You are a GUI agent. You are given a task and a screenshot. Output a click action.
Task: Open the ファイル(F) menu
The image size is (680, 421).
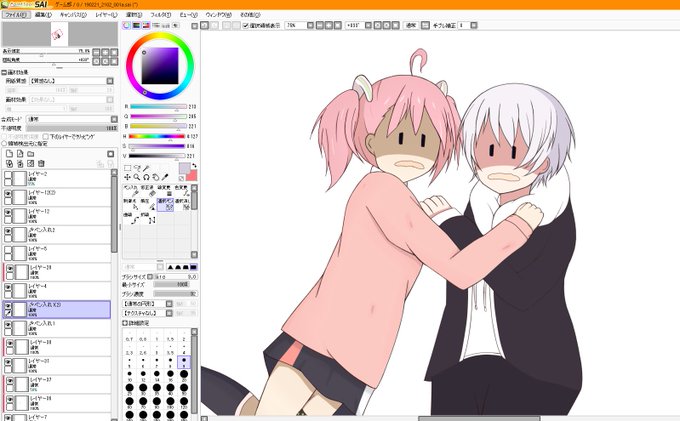click(x=16, y=15)
